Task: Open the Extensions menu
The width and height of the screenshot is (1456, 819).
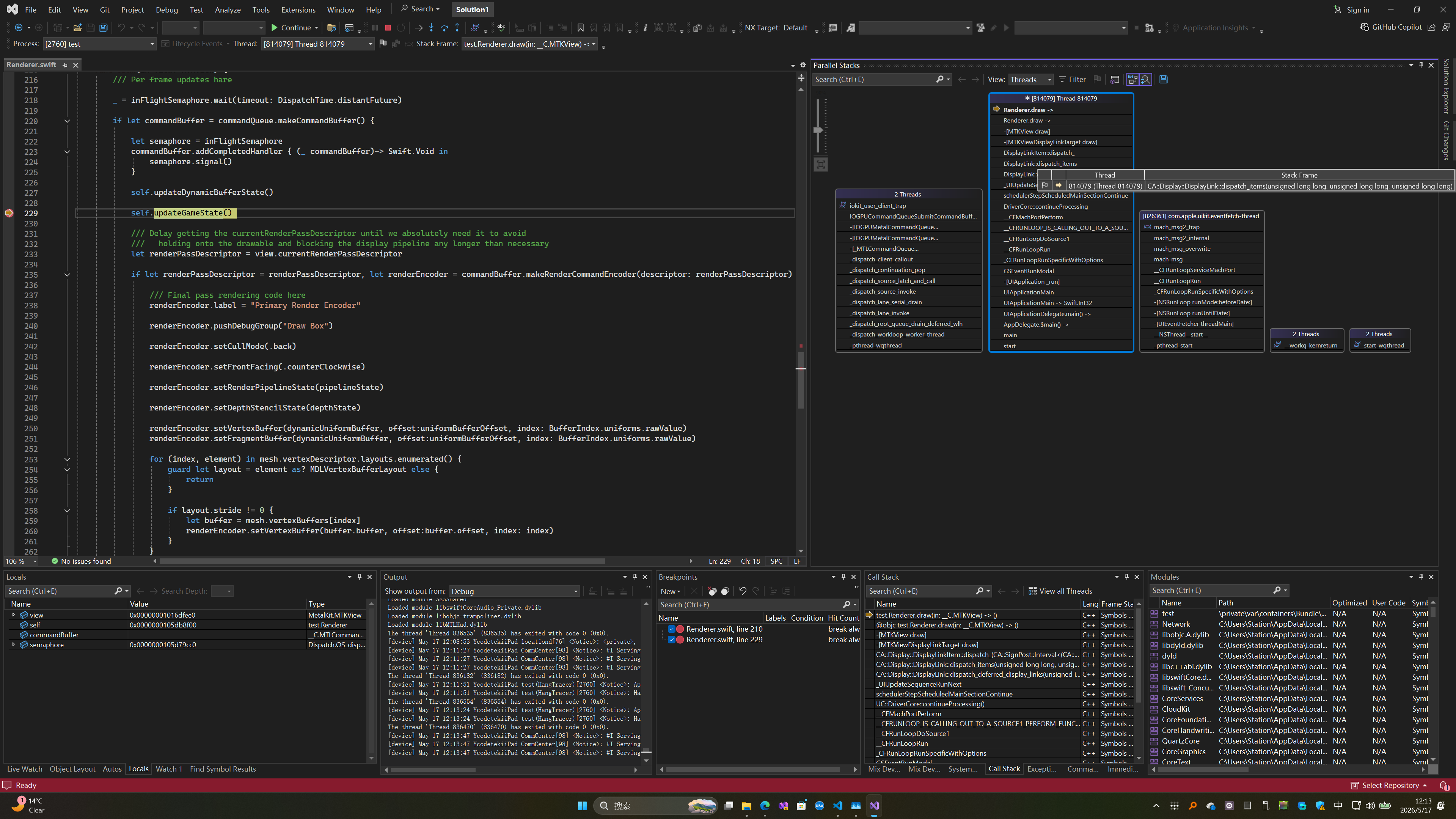Action: coord(298,9)
